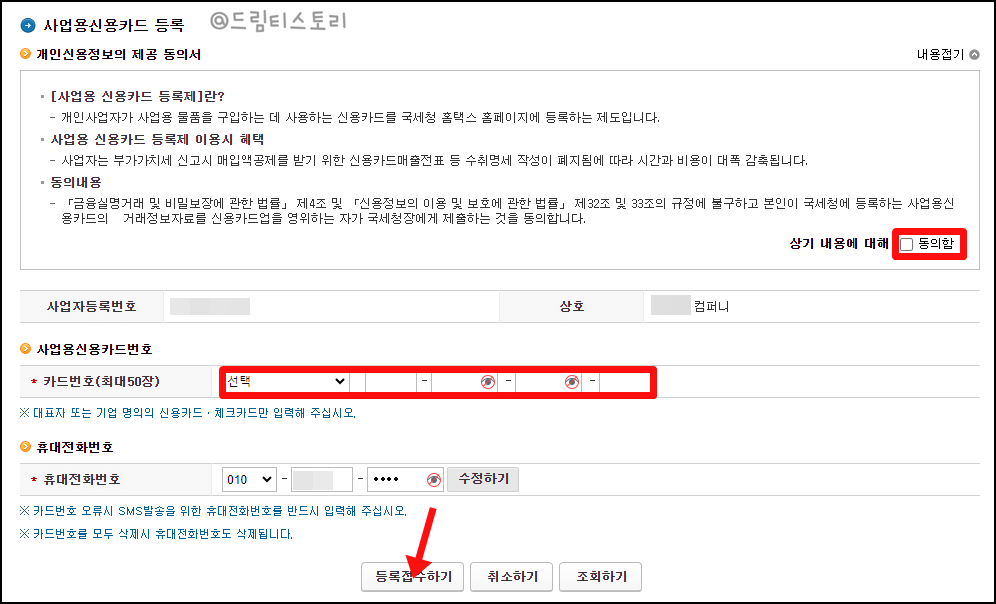The image size is (996, 604).
Task: Open the 선택 card issuer dropdown
Action: point(288,381)
